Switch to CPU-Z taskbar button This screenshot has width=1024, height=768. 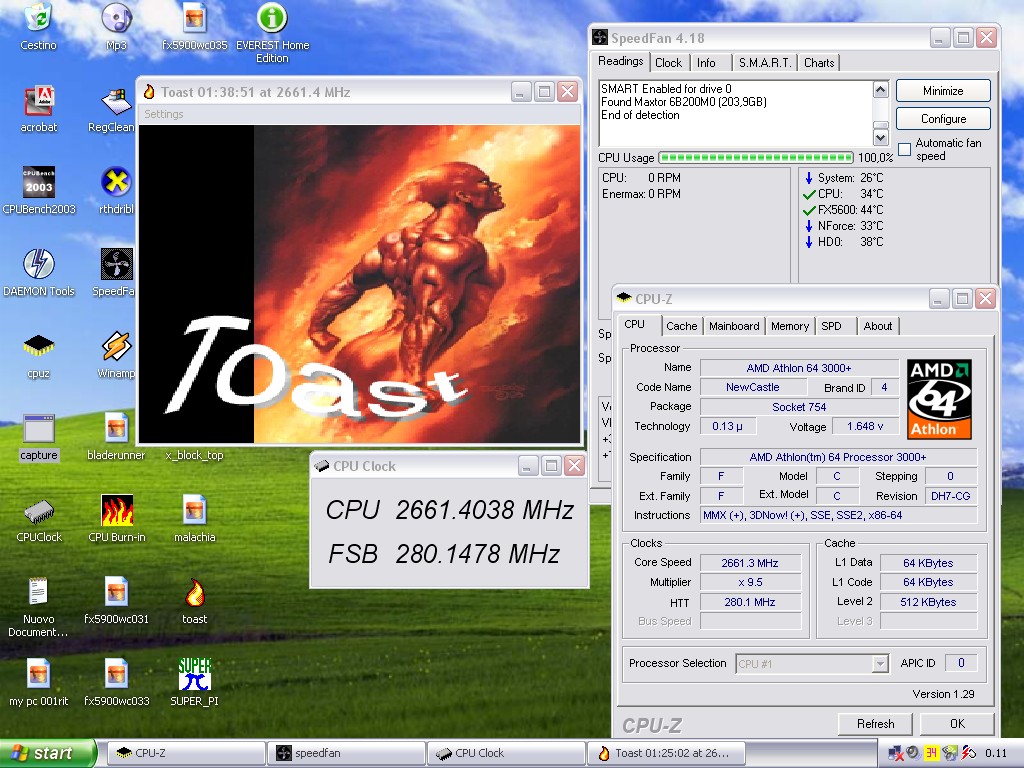click(x=185, y=753)
